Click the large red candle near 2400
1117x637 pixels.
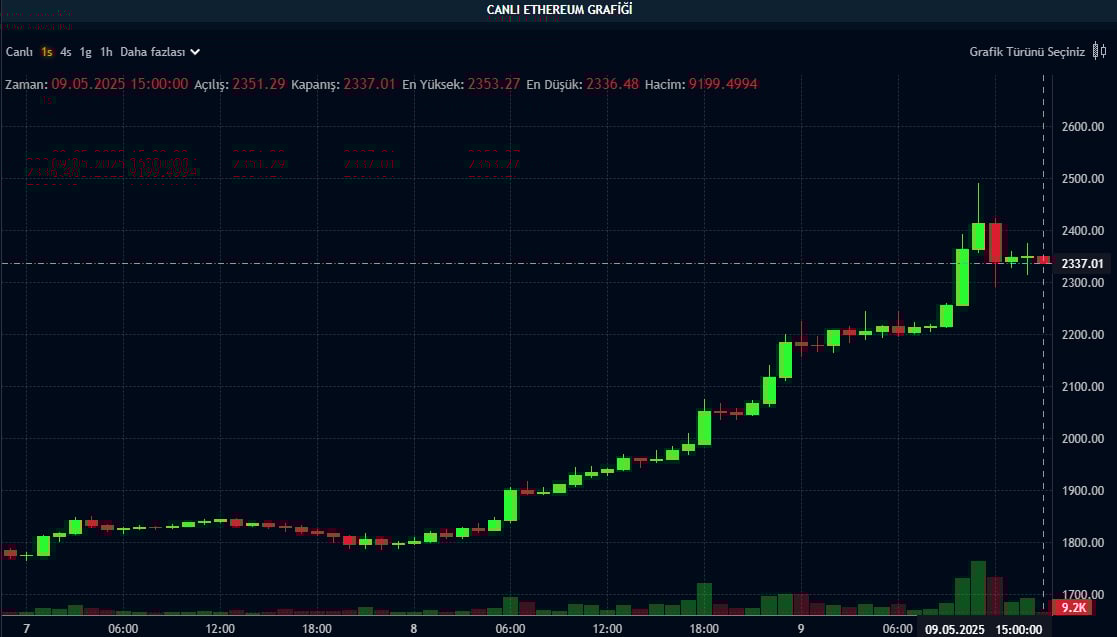pyautogui.click(x=995, y=243)
